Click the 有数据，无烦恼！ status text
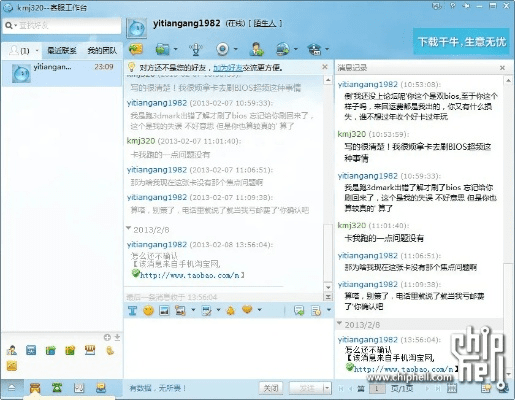The height and width of the screenshot is (400, 515). click(158, 388)
